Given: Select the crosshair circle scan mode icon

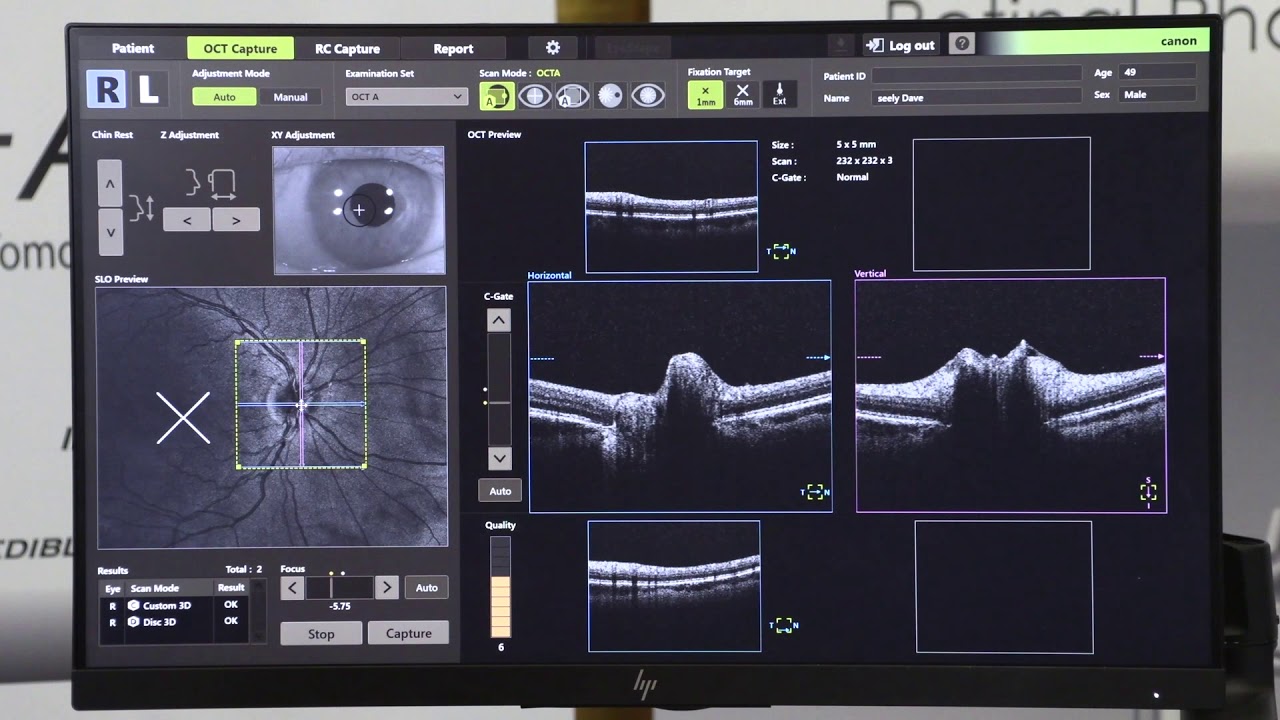Looking at the screenshot, I should coord(535,96).
